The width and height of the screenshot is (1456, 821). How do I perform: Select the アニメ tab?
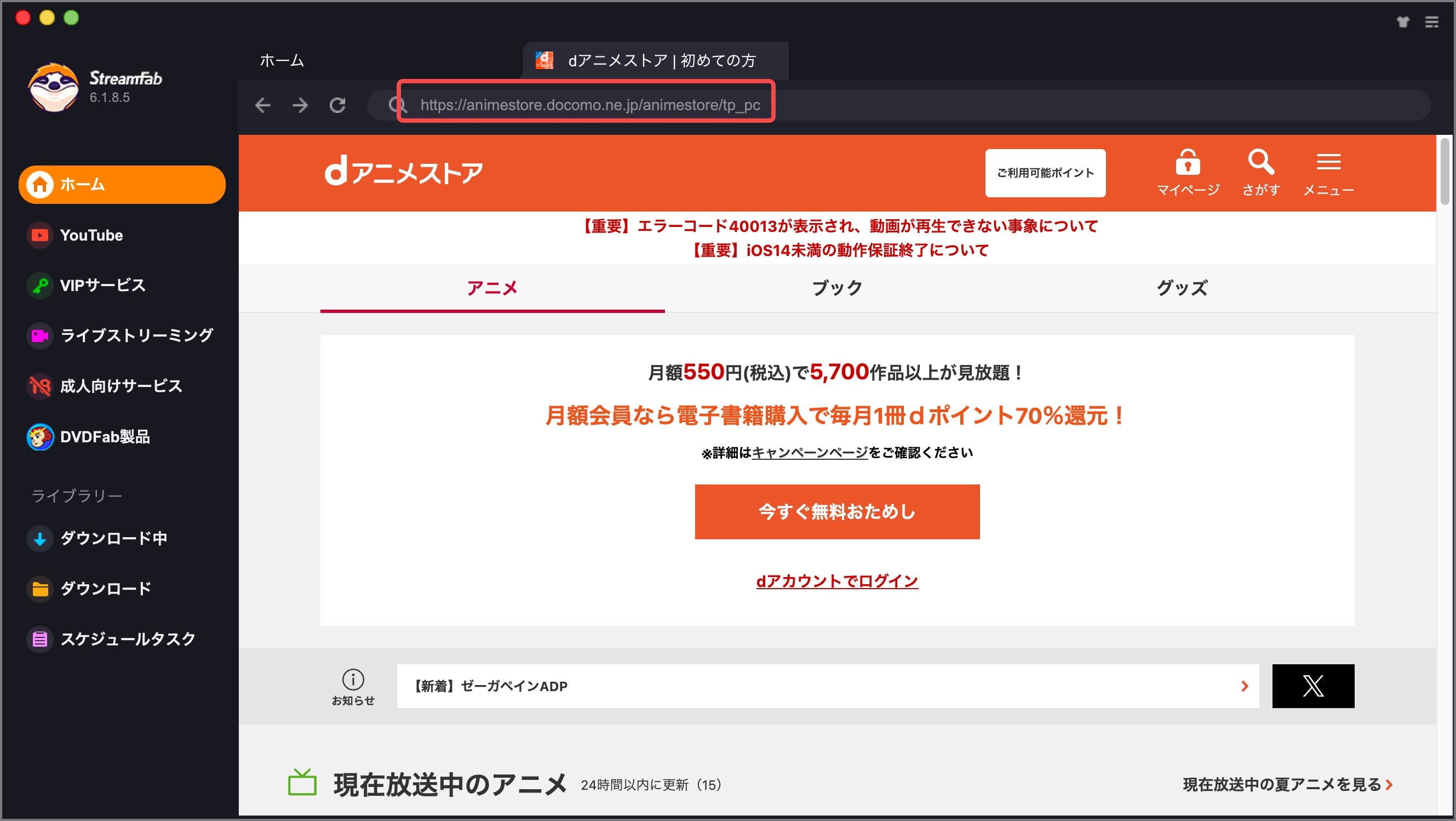(x=492, y=288)
